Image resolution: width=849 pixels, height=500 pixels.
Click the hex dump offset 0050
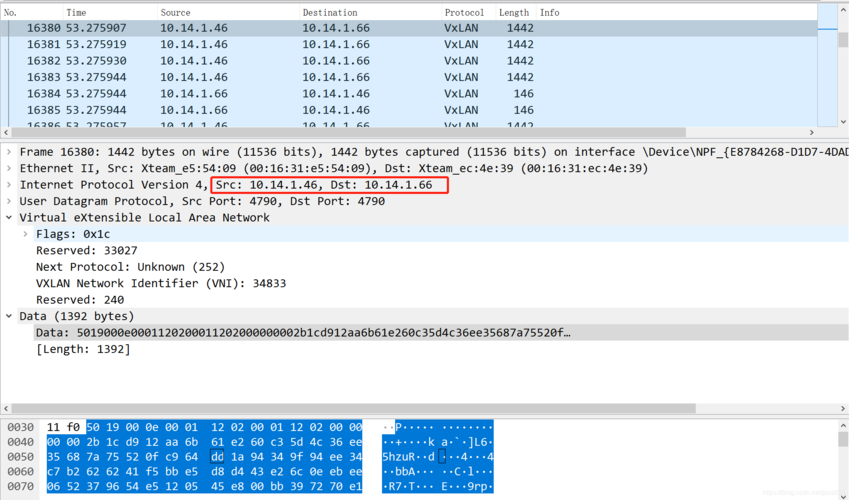click(21, 457)
